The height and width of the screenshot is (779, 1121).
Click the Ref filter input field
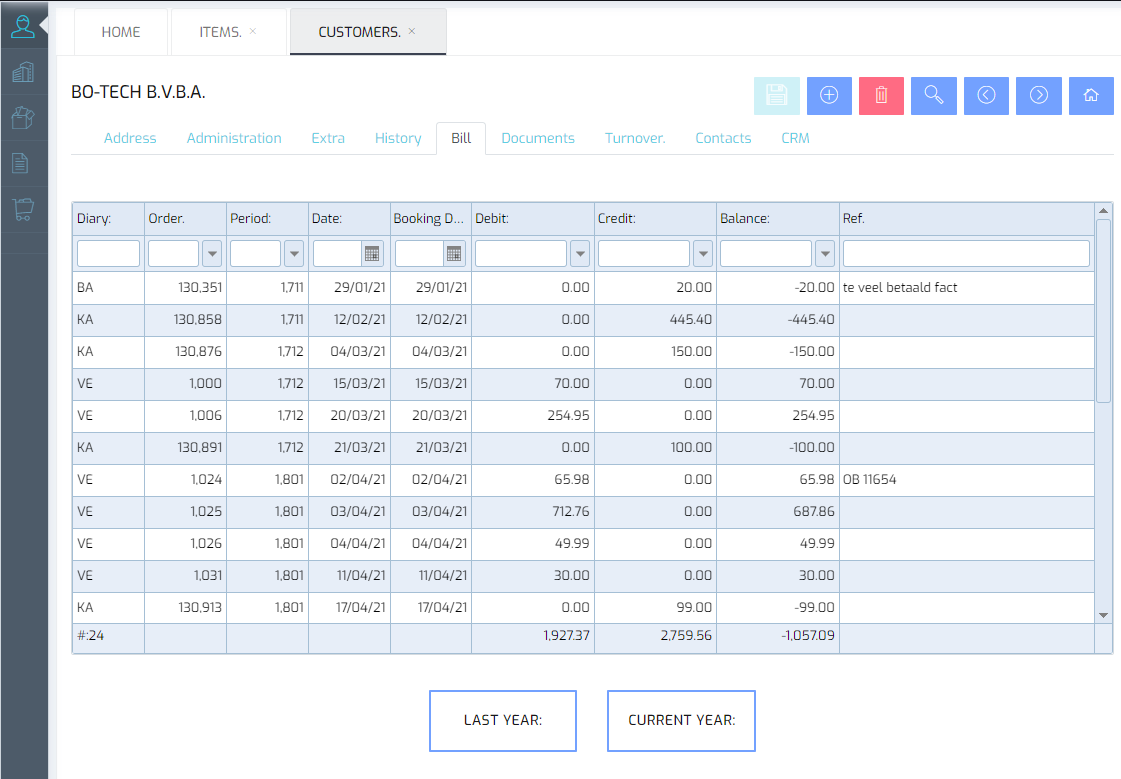(x=966, y=254)
